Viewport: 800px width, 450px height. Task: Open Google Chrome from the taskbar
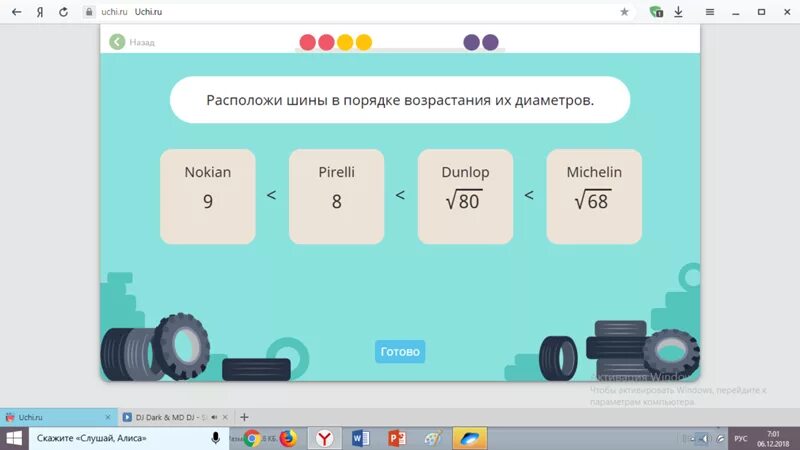pos(252,438)
